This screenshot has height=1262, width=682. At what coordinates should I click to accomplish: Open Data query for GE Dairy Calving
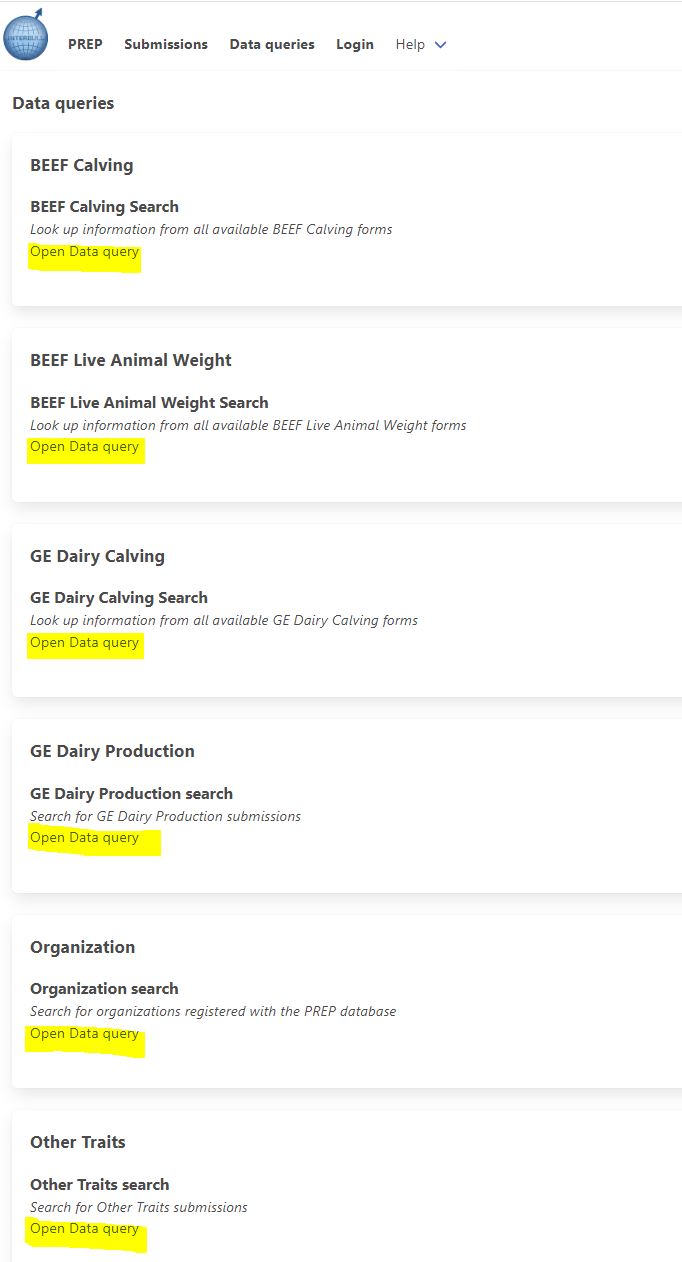(x=84, y=643)
